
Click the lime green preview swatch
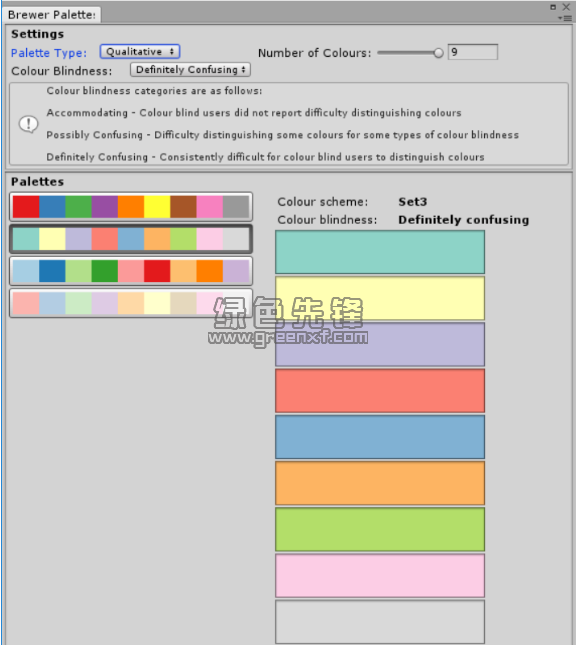click(x=380, y=529)
